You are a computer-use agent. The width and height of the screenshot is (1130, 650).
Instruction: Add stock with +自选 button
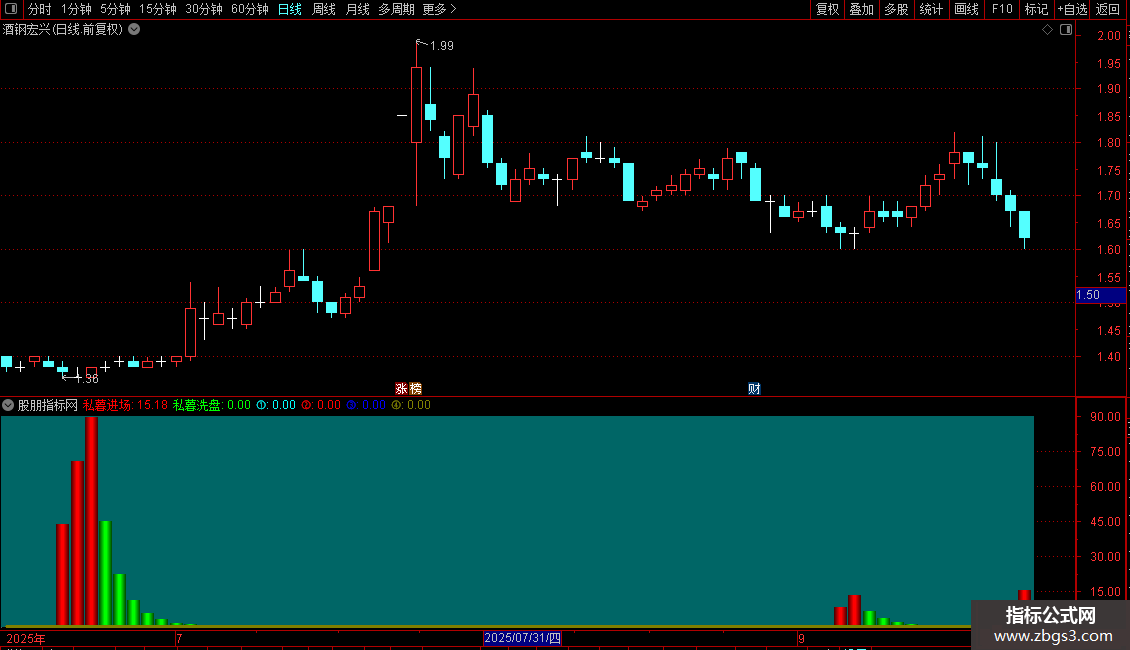coord(1072,9)
